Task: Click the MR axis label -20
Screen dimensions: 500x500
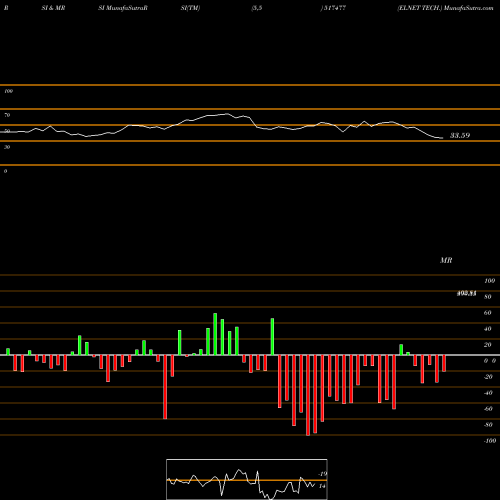Action: point(488,377)
